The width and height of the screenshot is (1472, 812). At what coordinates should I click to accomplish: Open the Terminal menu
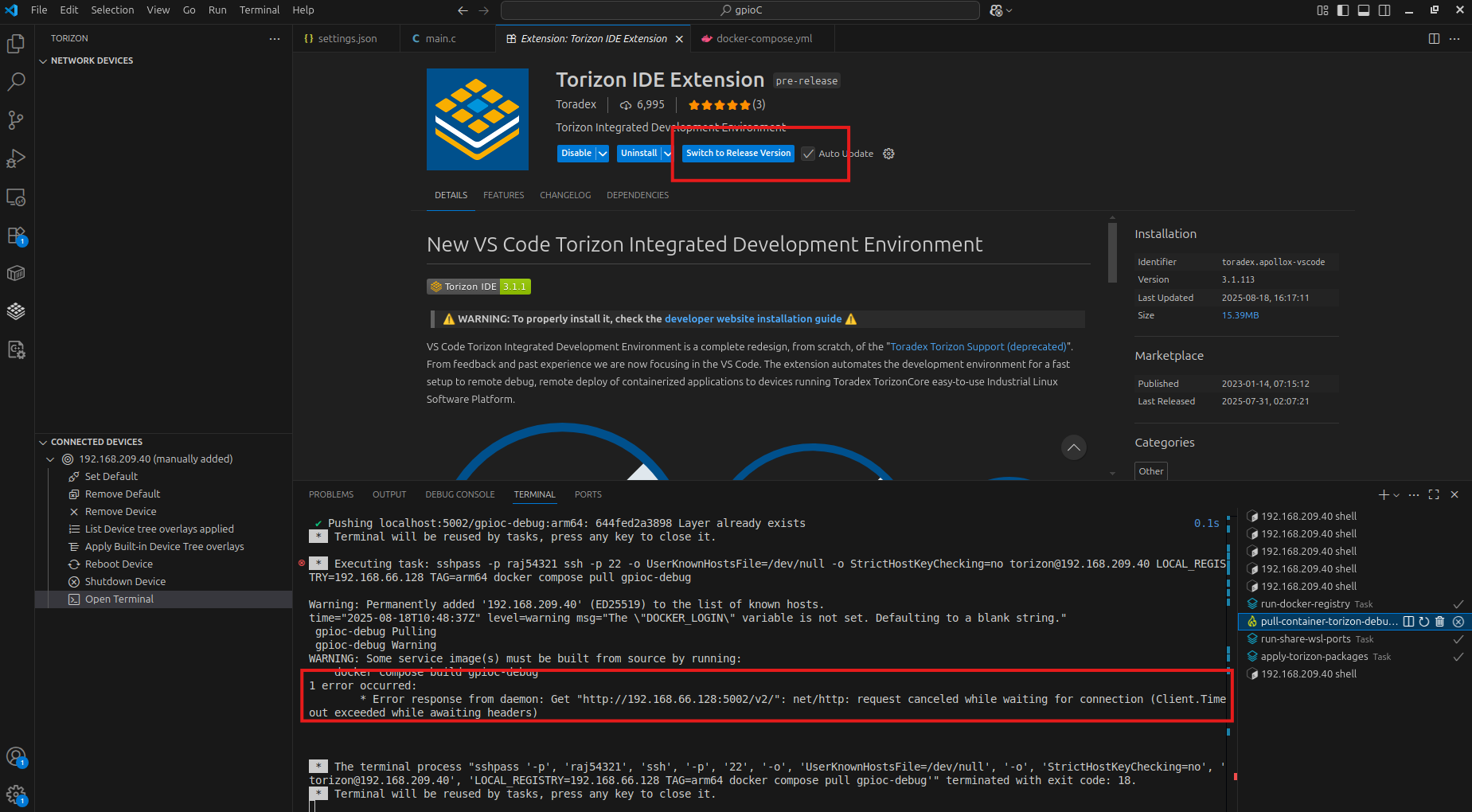(x=259, y=10)
